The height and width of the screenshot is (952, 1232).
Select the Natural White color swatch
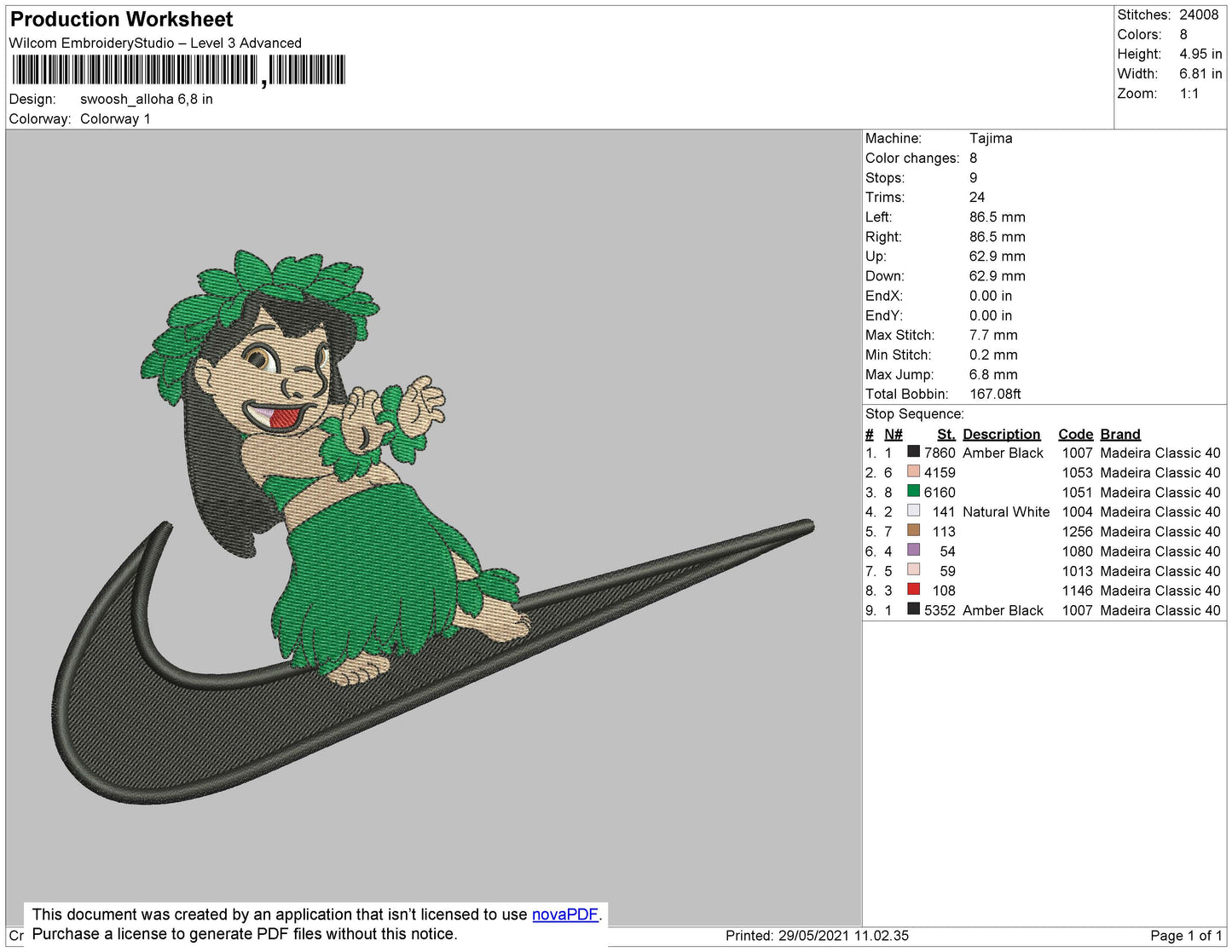(913, 511)
